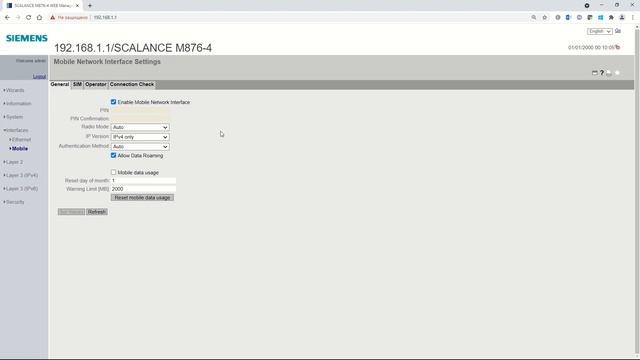Expand the Layer 3 (IPv6) sidebar menu

(21, 189)
